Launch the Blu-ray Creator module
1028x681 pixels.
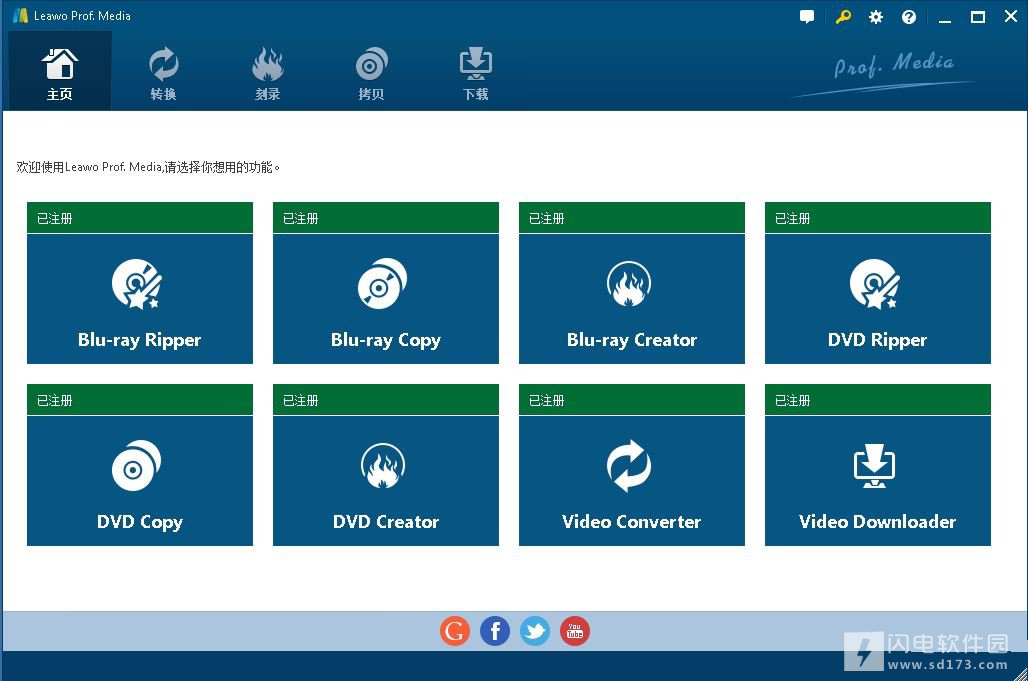[x=631, y=299]
